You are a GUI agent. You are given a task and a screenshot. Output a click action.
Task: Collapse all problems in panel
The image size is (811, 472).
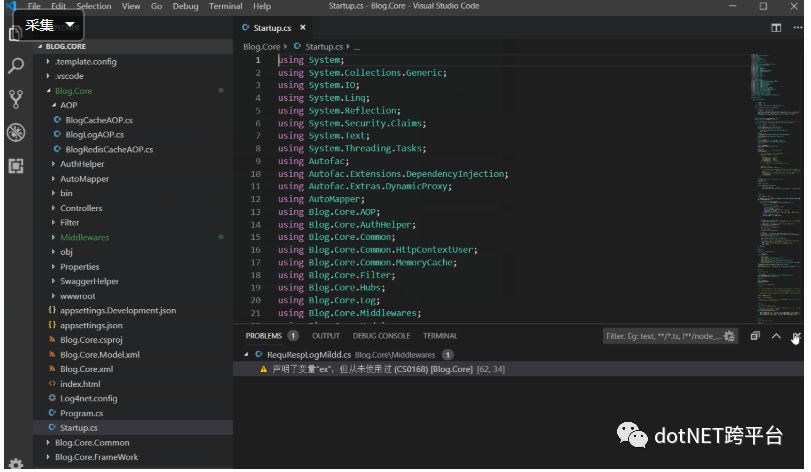tap(755, 336)
